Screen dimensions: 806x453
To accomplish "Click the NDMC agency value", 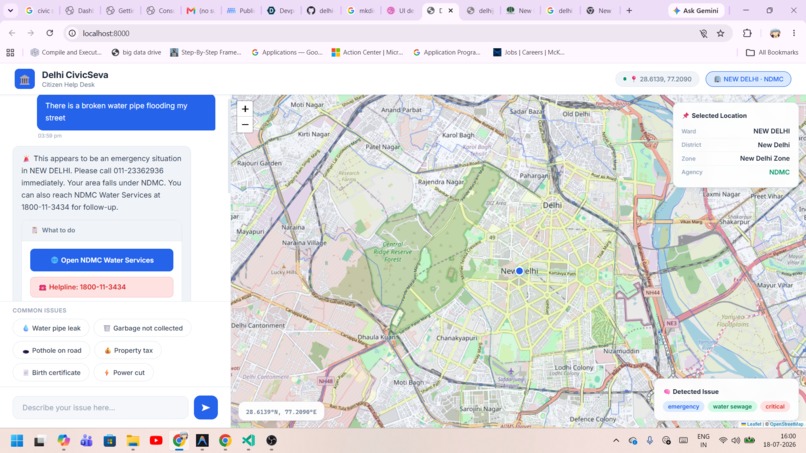I will [779, 172].
